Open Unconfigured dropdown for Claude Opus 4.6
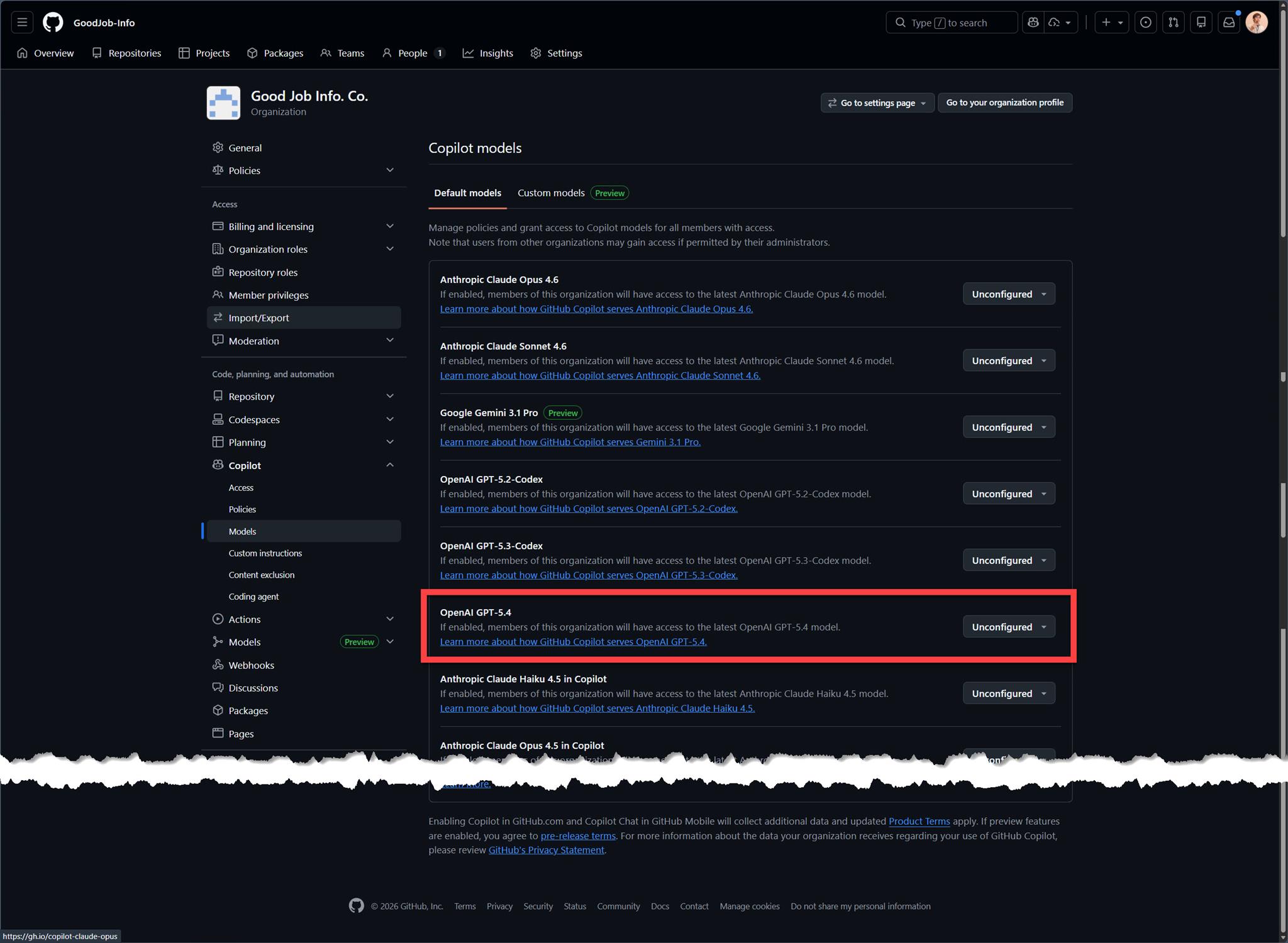 [1008, 294]
